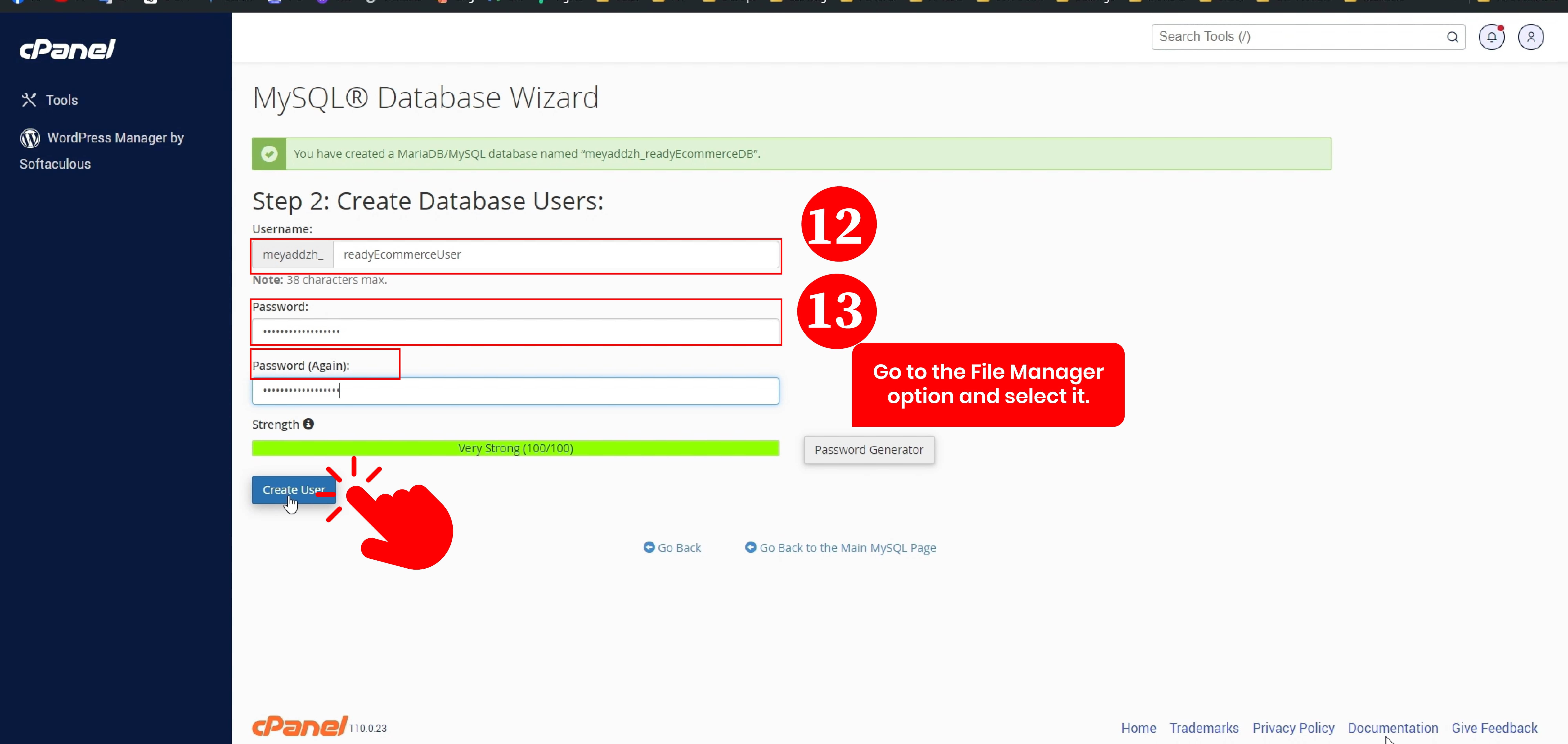Image resolution: width=1568 pixels, height=744 pixels.
Task: Click the search magnifier icon
Action: (1452, 37)
